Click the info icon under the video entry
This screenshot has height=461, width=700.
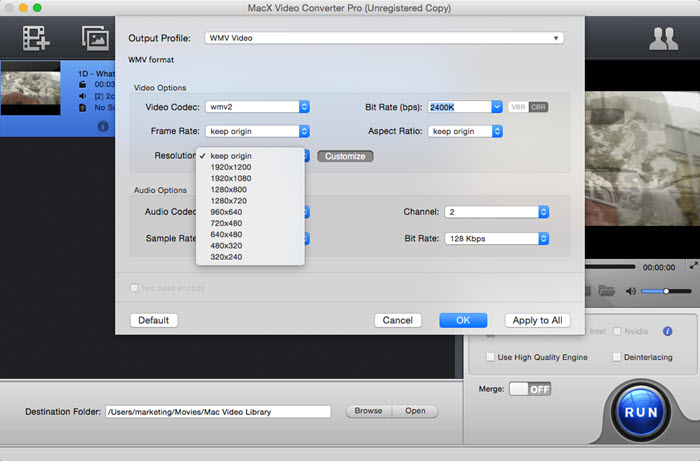point(103,126)
